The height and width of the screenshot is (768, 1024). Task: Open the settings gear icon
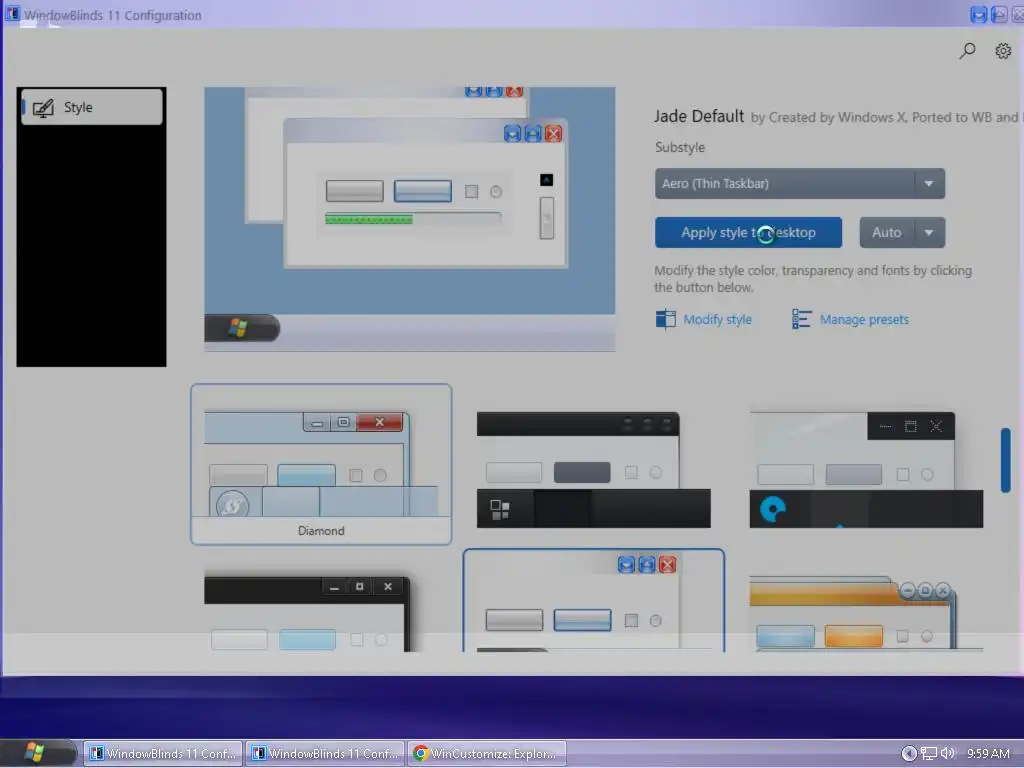pos(1003,51)
